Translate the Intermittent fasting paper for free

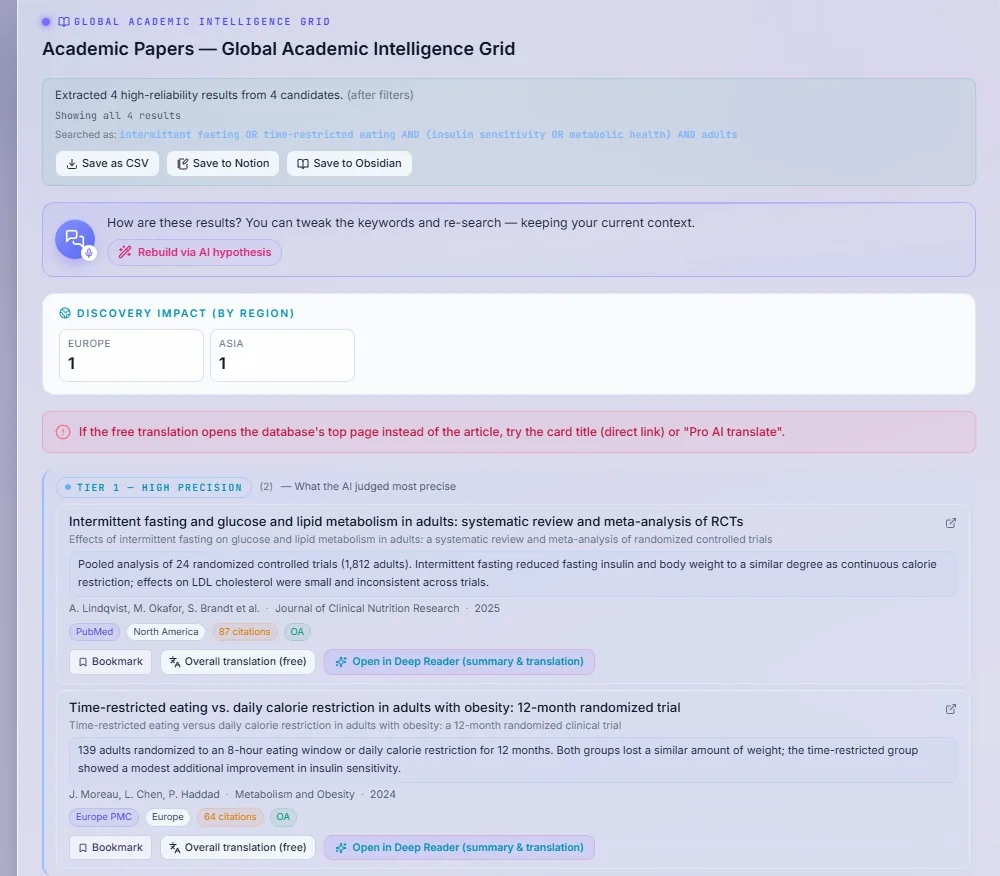[x=237, y=662]
